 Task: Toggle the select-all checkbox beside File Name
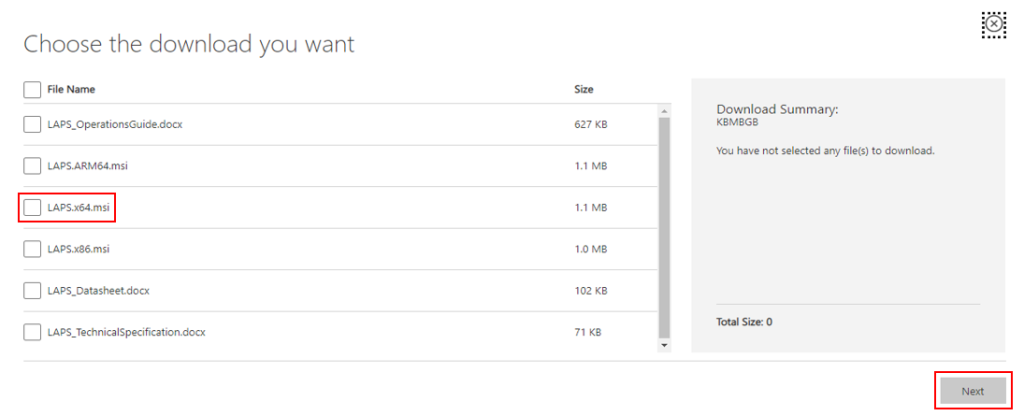point(32,90)
